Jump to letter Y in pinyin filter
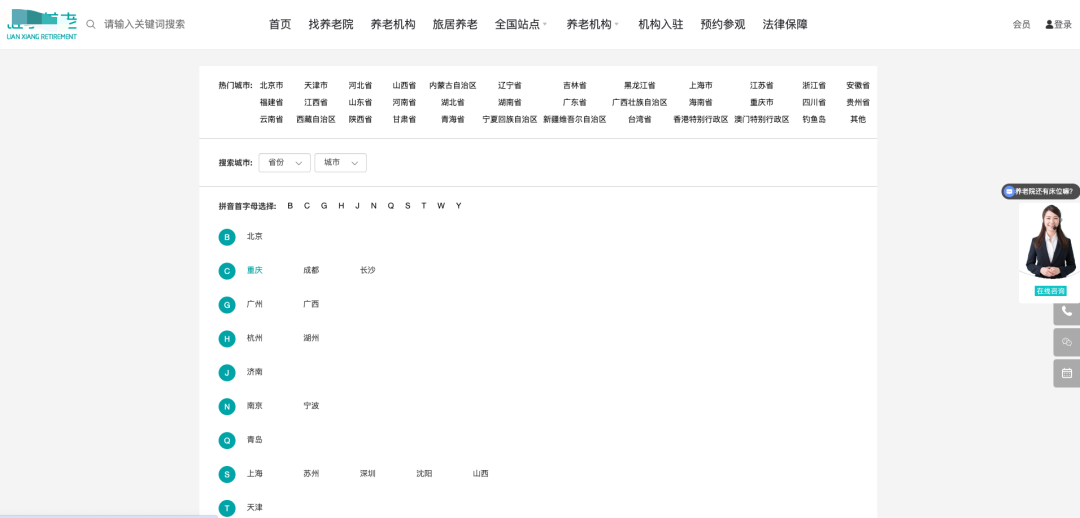The height and width of the screenshot is (518, 1080). (x=459, y=206)
